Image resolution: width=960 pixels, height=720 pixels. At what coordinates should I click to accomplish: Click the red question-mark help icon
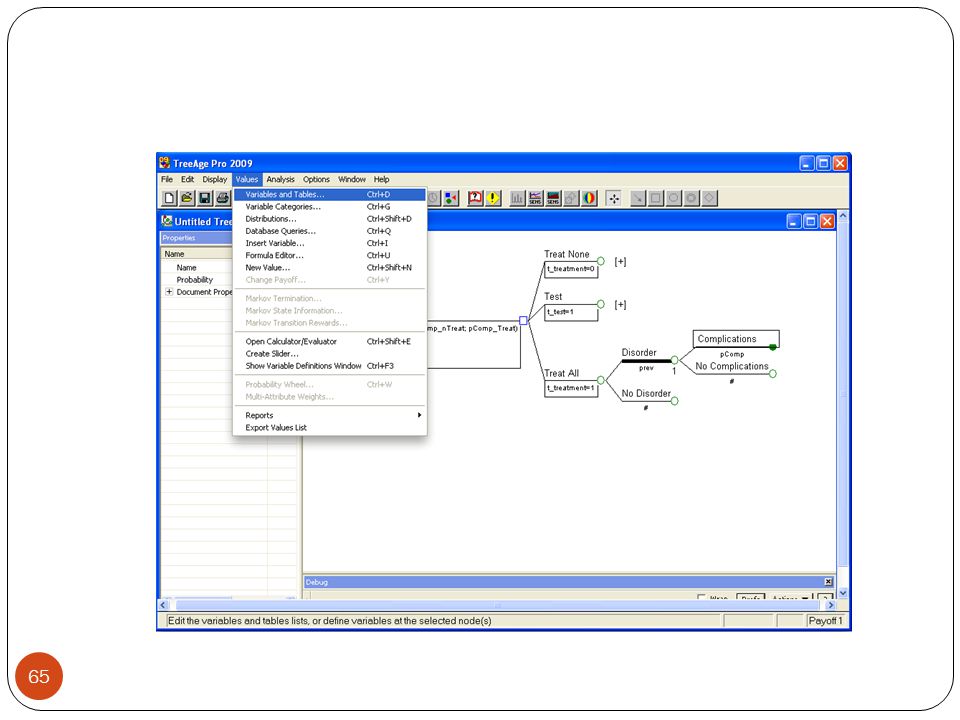click(475, 198)
